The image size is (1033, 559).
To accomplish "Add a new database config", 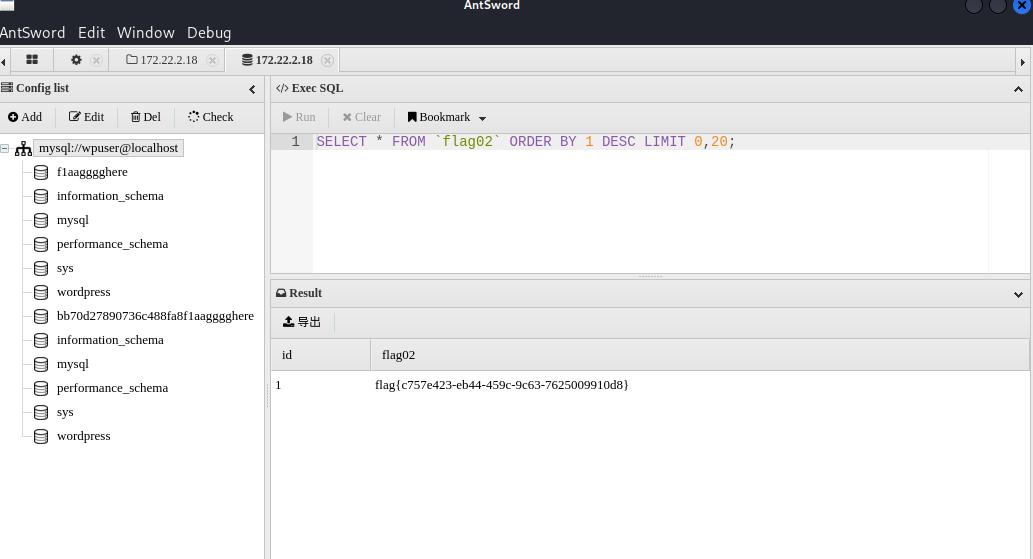I will point(25,117).
